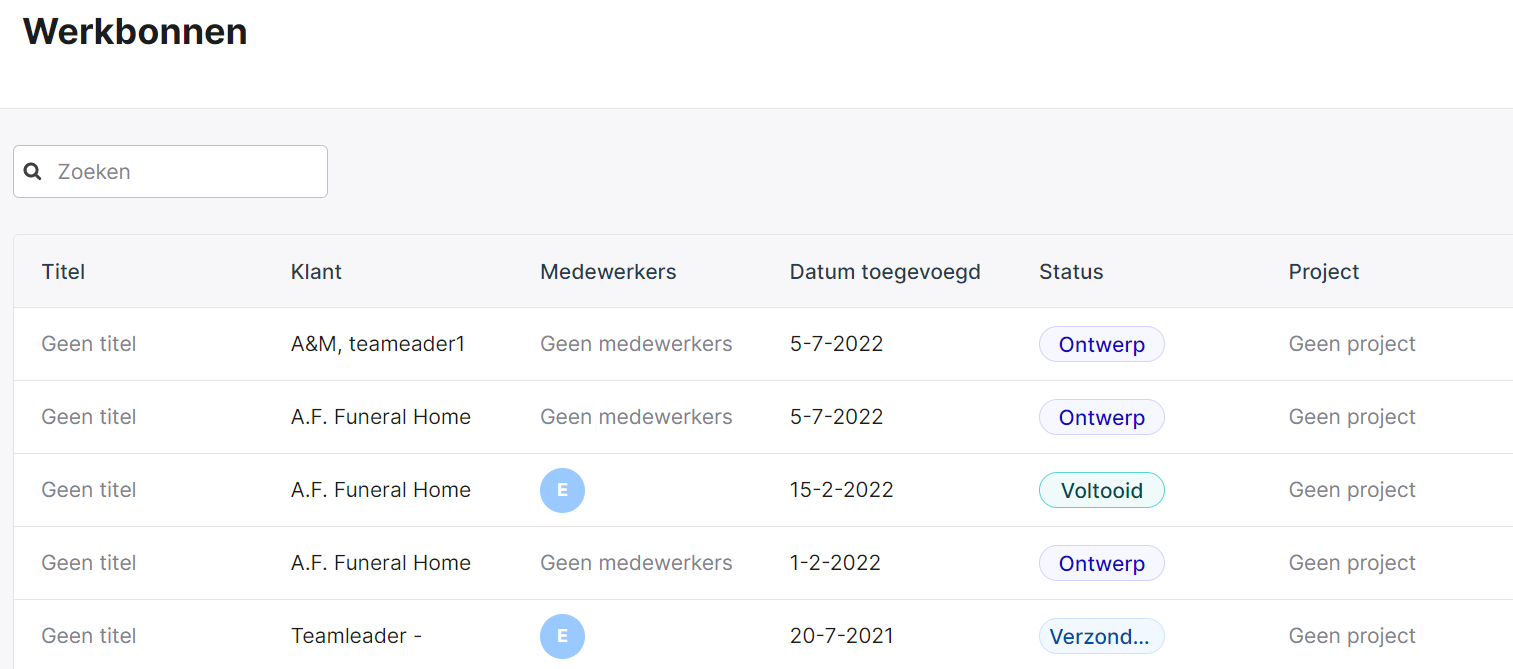Open A.F. Funeral Home in the 1-2-2022 row
Viewport: 1513px width, 669px height.
coord(381,563)
